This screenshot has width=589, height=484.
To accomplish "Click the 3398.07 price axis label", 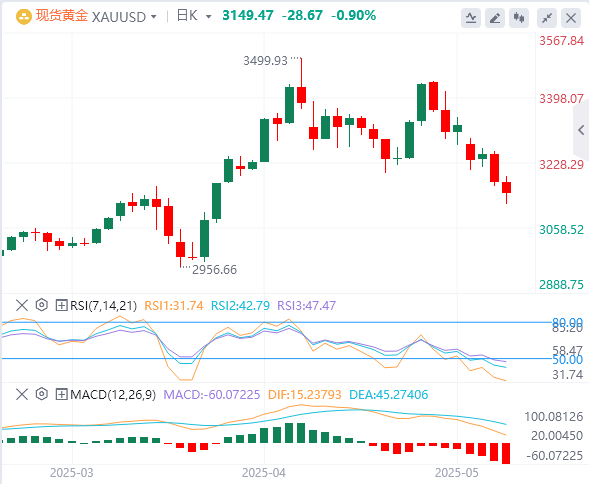I will pos(562,99).
